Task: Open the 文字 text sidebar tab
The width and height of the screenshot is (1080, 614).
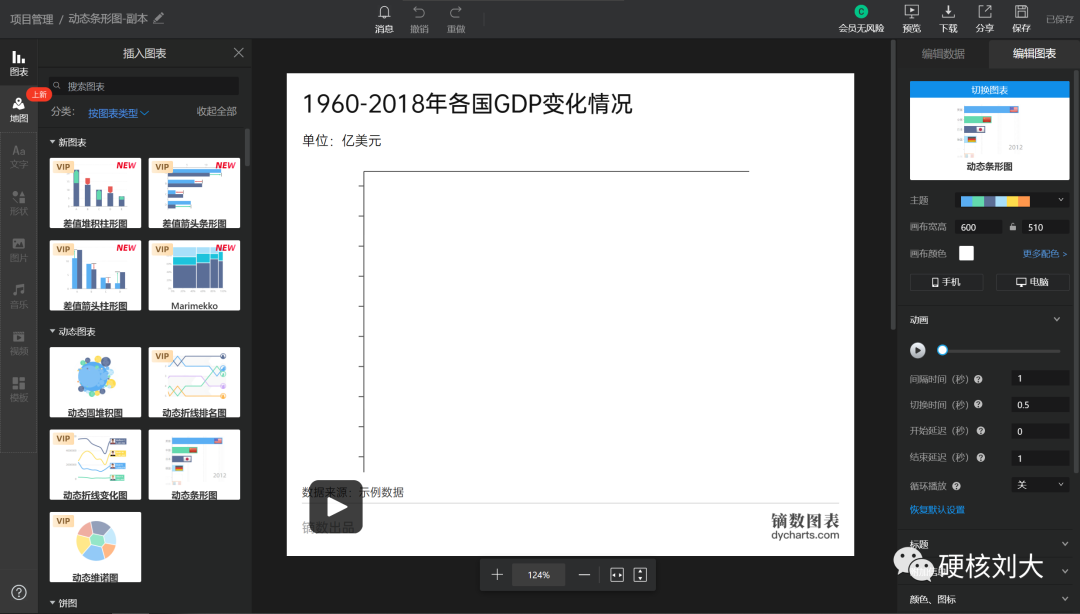Action: [19, 156]
